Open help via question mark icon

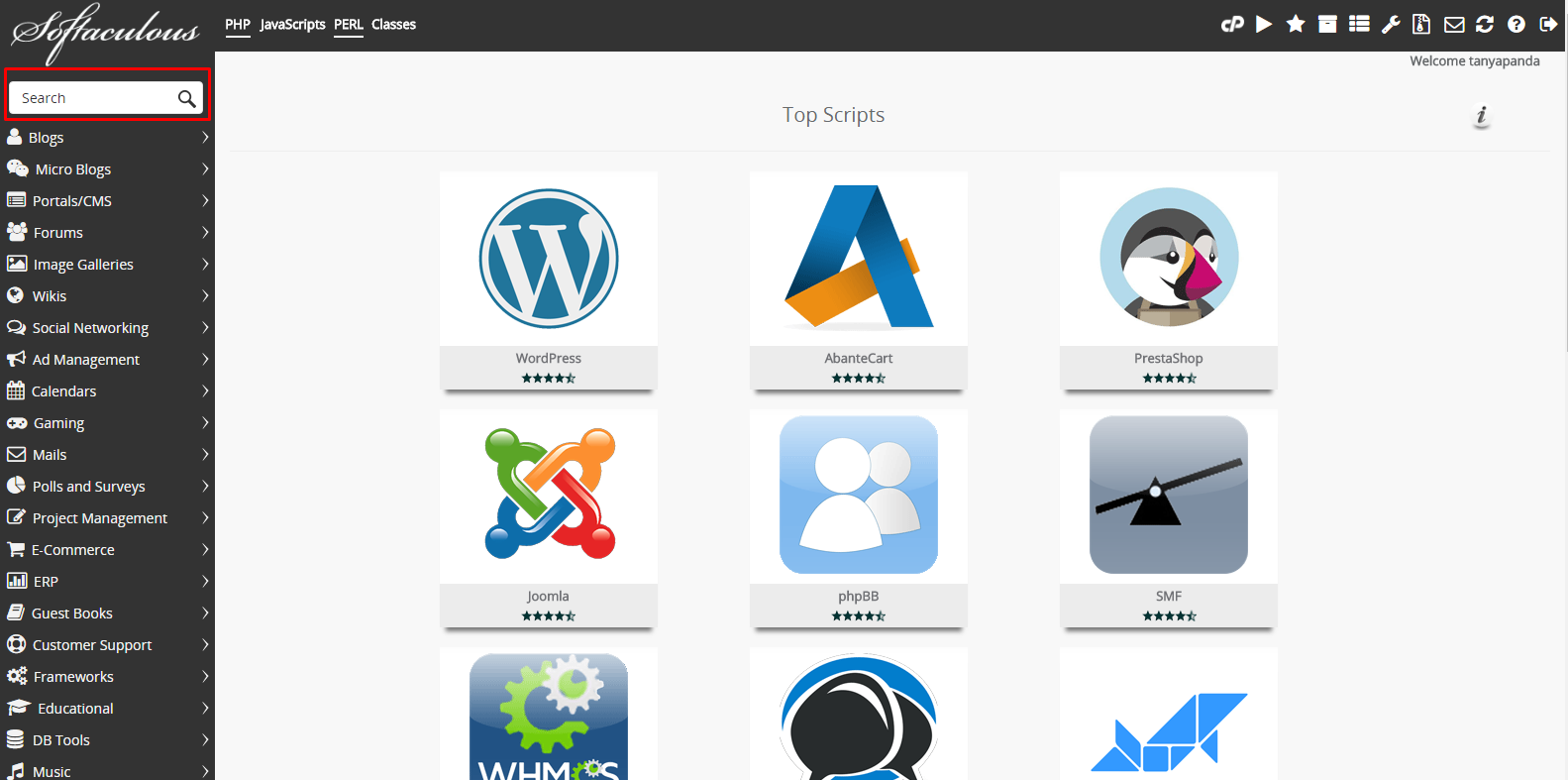point(1516,25)
